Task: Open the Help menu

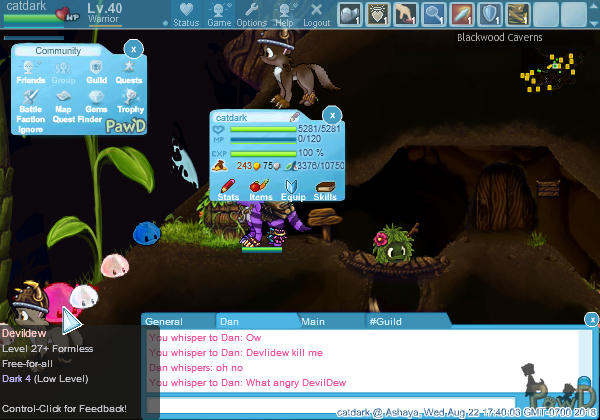Action: pos(284,15)
